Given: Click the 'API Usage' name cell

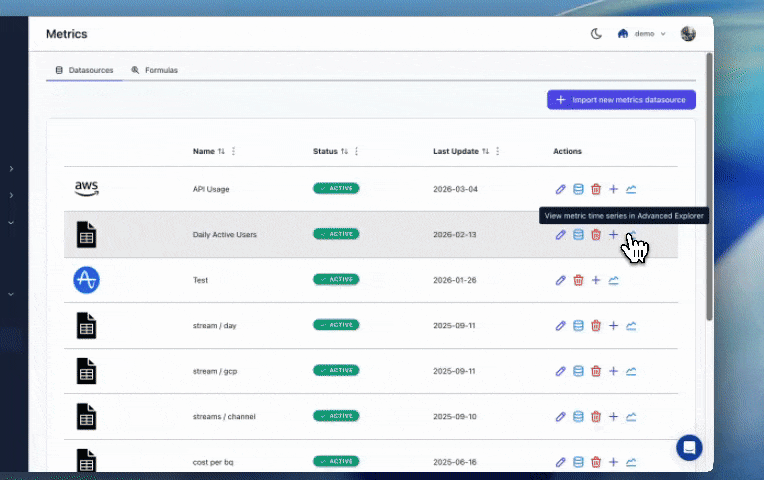Looking at the screenshot, I should pyautogui.click(x=211, y=189).
